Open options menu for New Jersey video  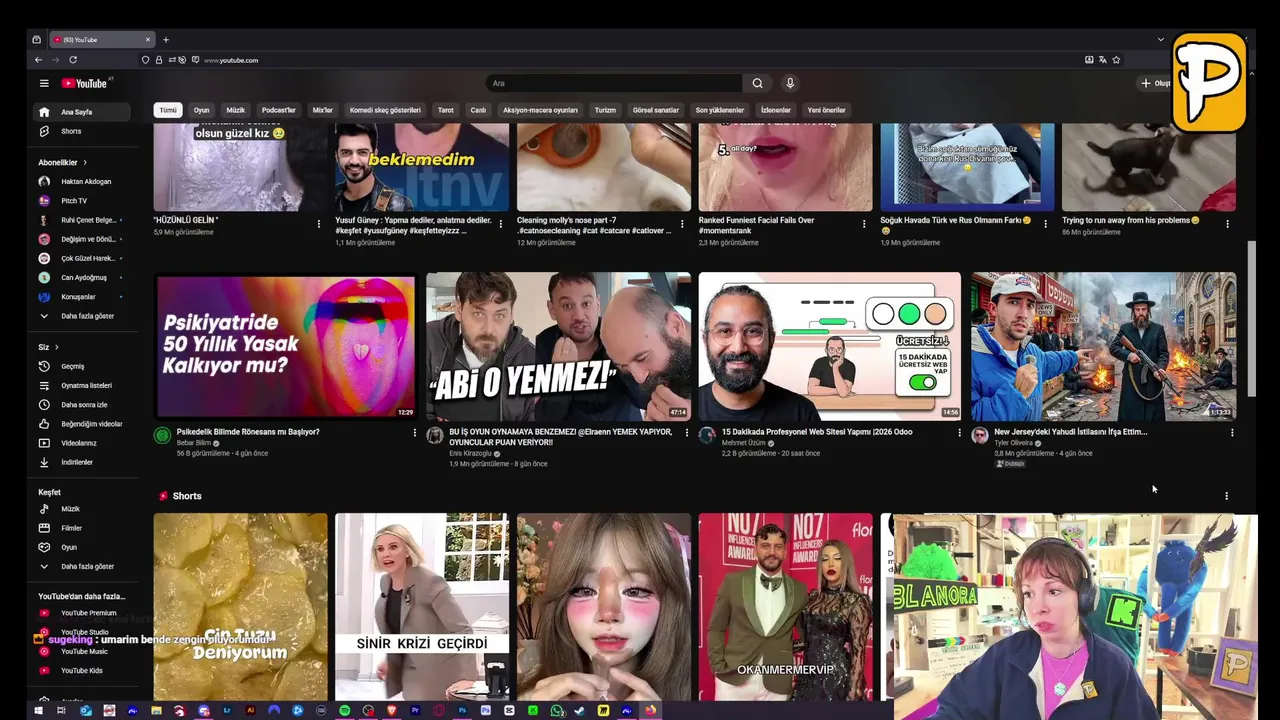tap(1232, 433)
